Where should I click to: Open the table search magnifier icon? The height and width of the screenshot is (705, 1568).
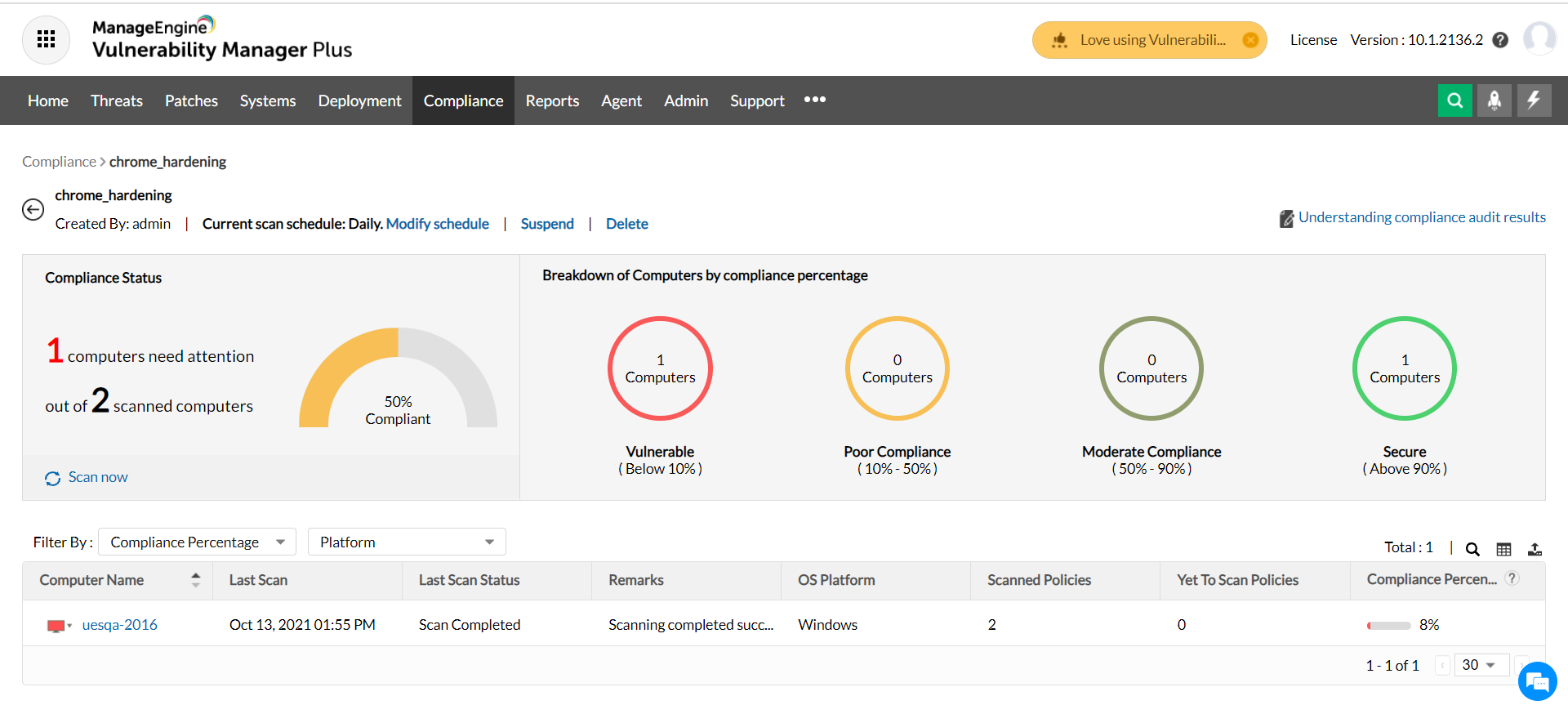click(1472, 549)
